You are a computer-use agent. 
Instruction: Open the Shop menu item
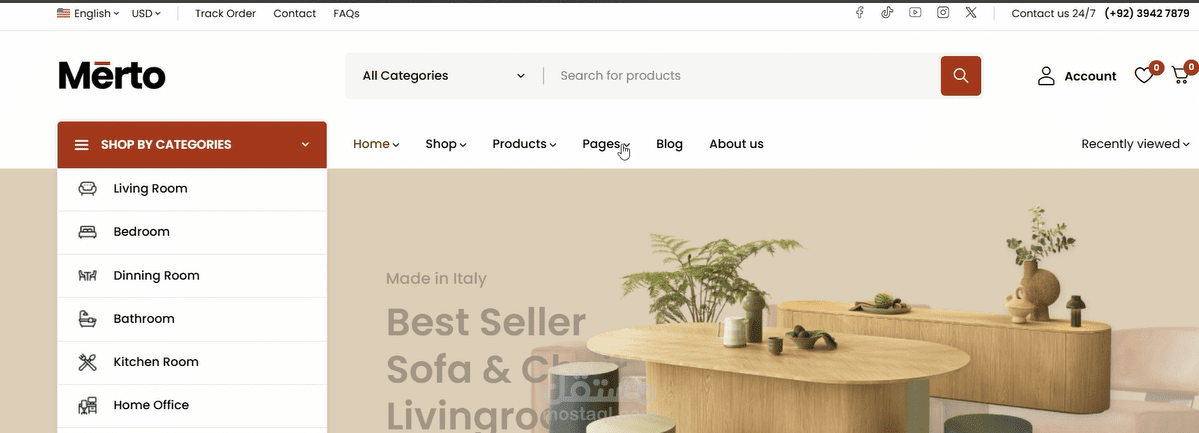[x=446, y=144]
